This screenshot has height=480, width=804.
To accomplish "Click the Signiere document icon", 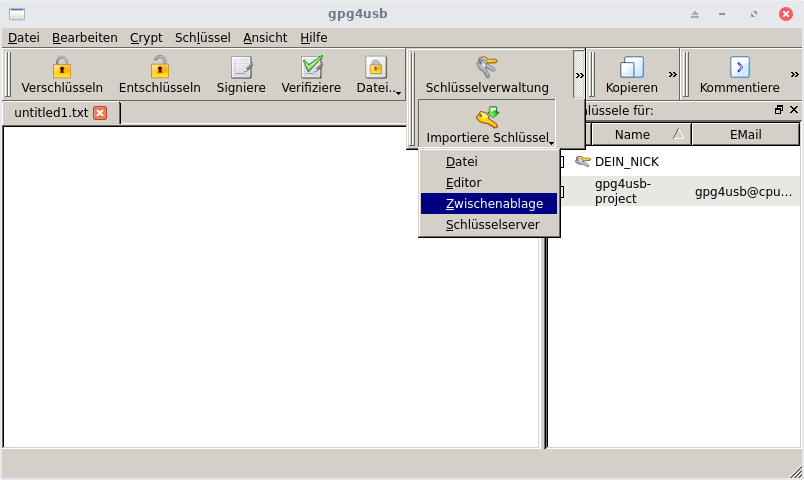I will pyautogui.click(x=242, y=67).
